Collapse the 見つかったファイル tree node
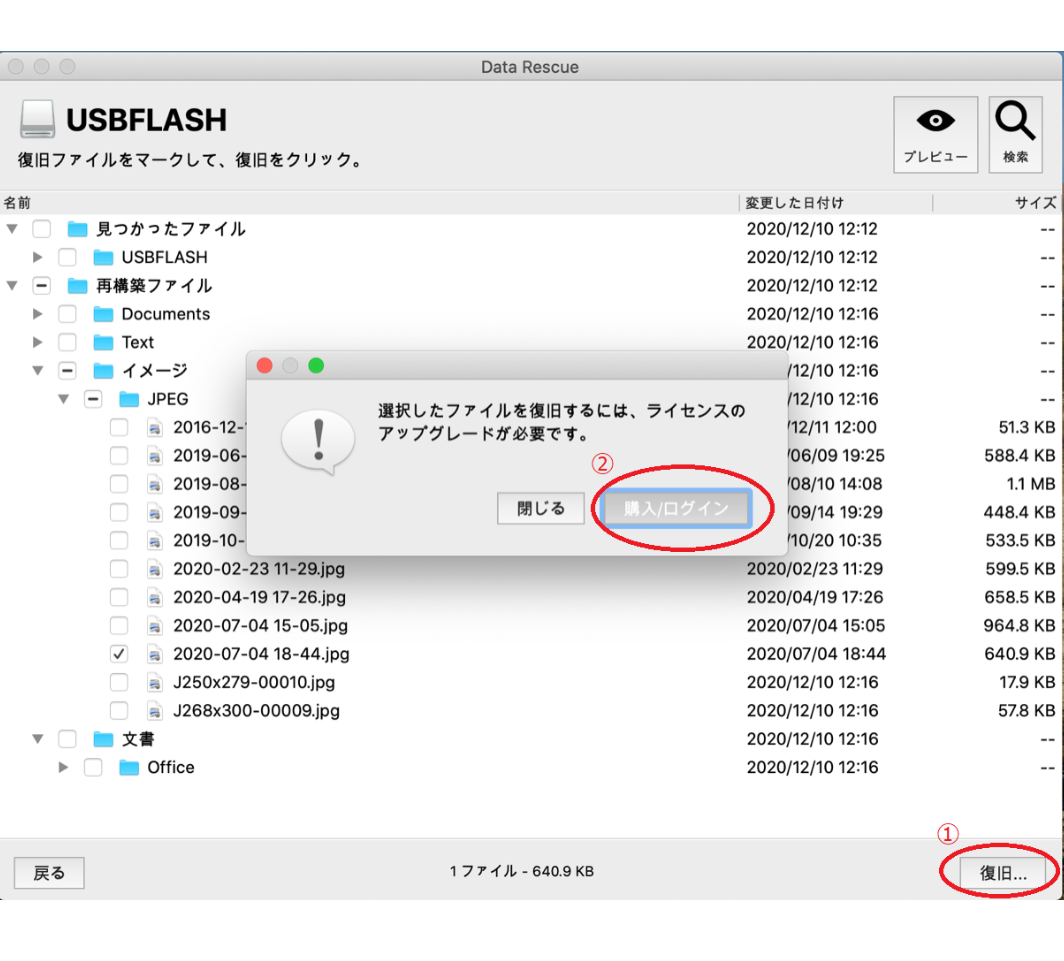Image resolution: width=1064 pixels, height=961 pixels. coord(12,229)
